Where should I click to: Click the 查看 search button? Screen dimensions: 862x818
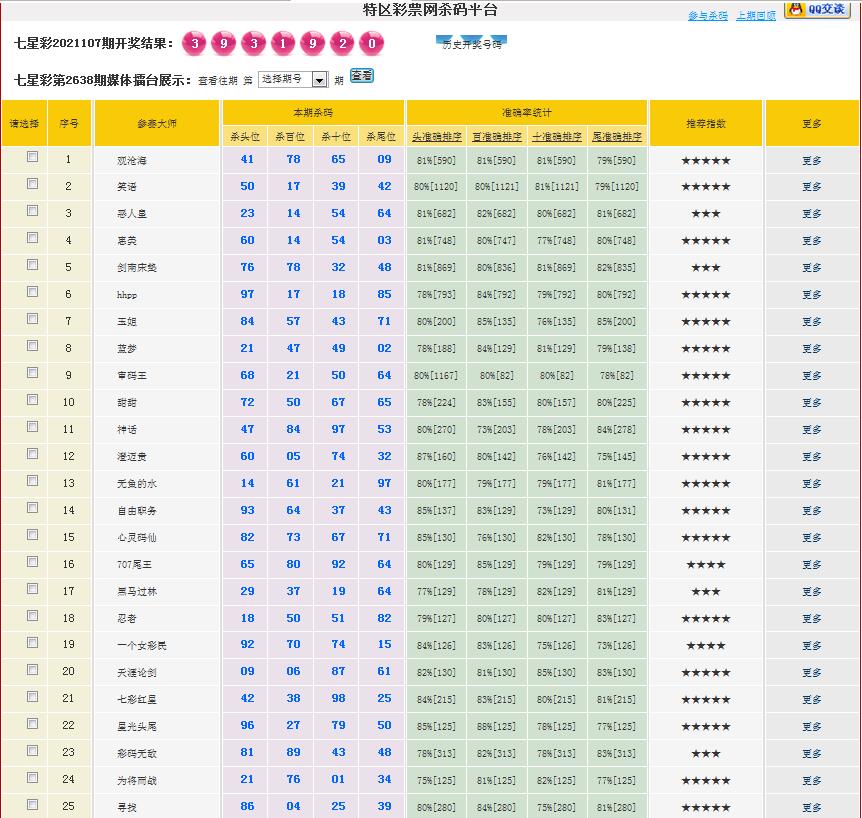361,76
